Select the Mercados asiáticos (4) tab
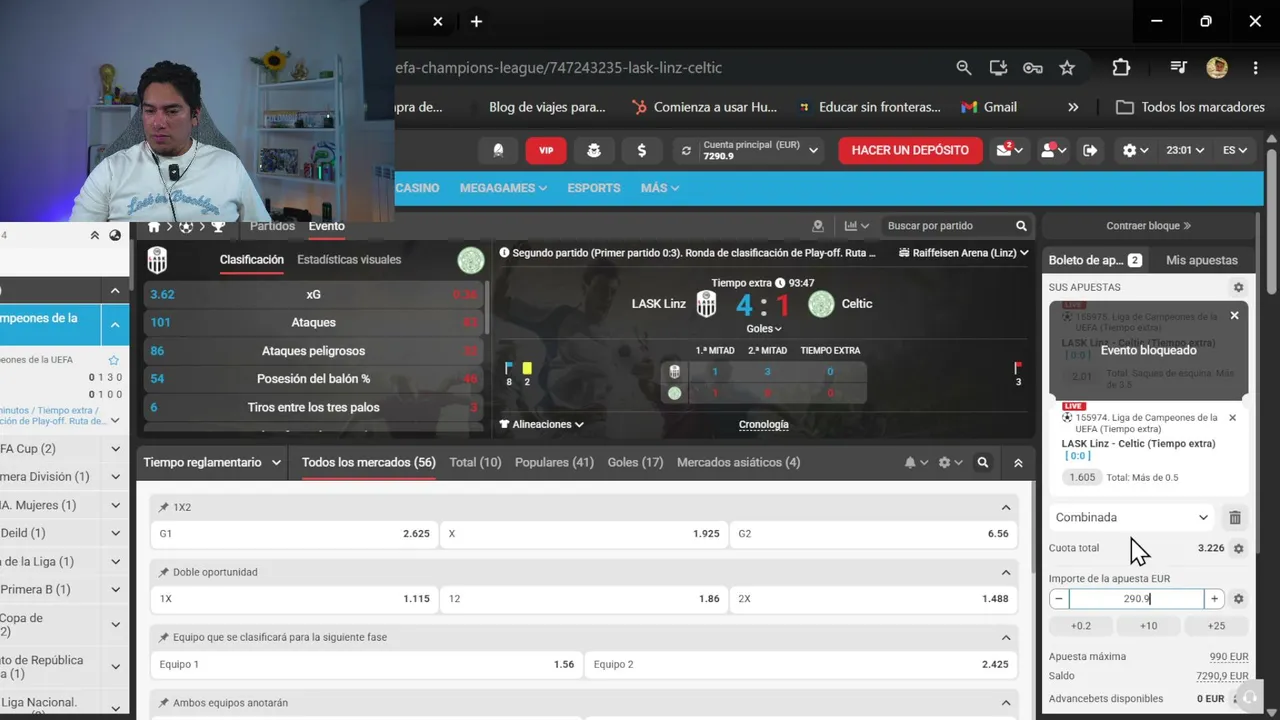The height and width of the screenshot is (720, 1280). [738, 463]
